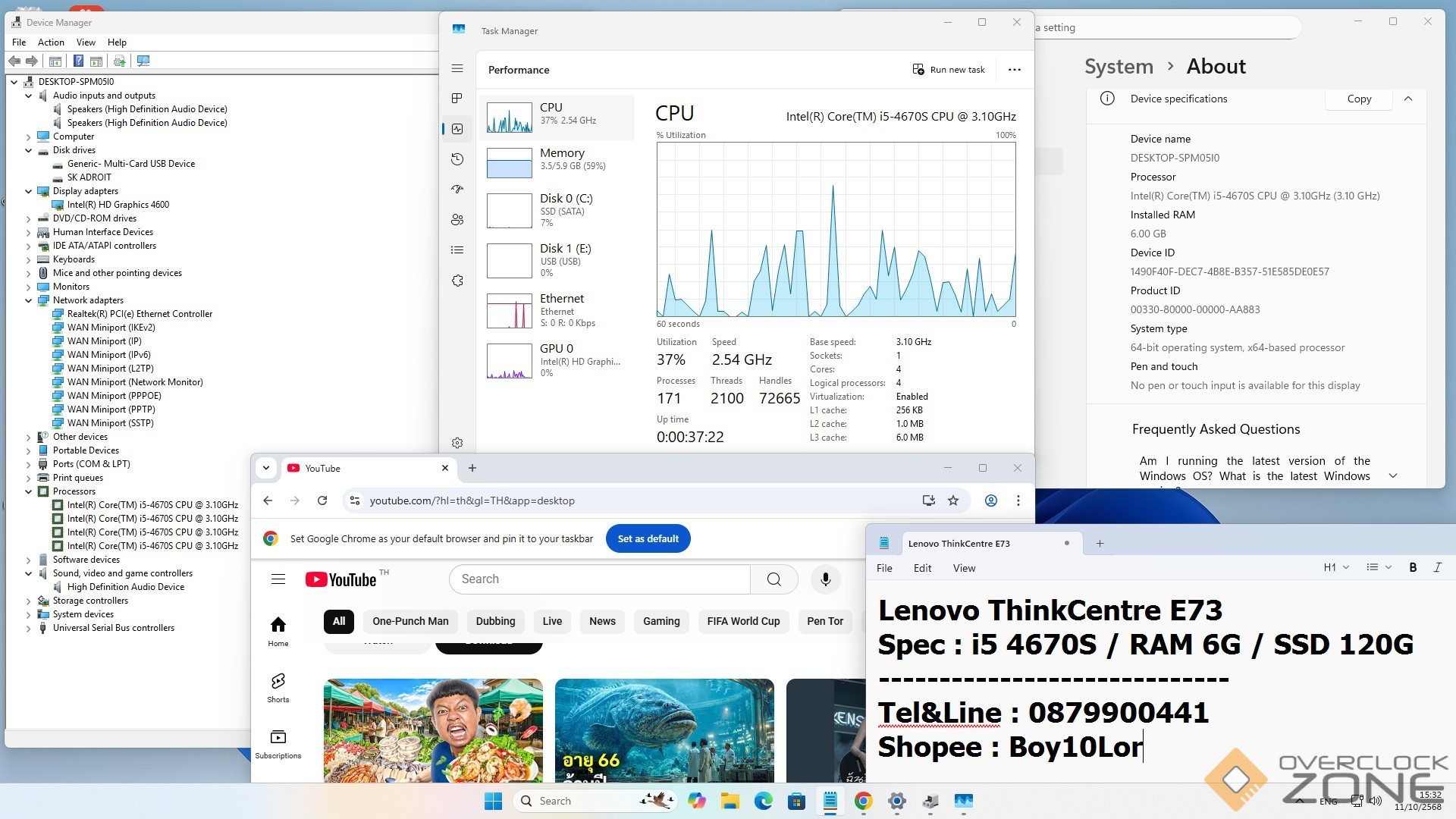The width and height of the screenshot is (1456, 819).
Task: Open Startup apps in Task Manager sidebar
Action: pos(457,190)
